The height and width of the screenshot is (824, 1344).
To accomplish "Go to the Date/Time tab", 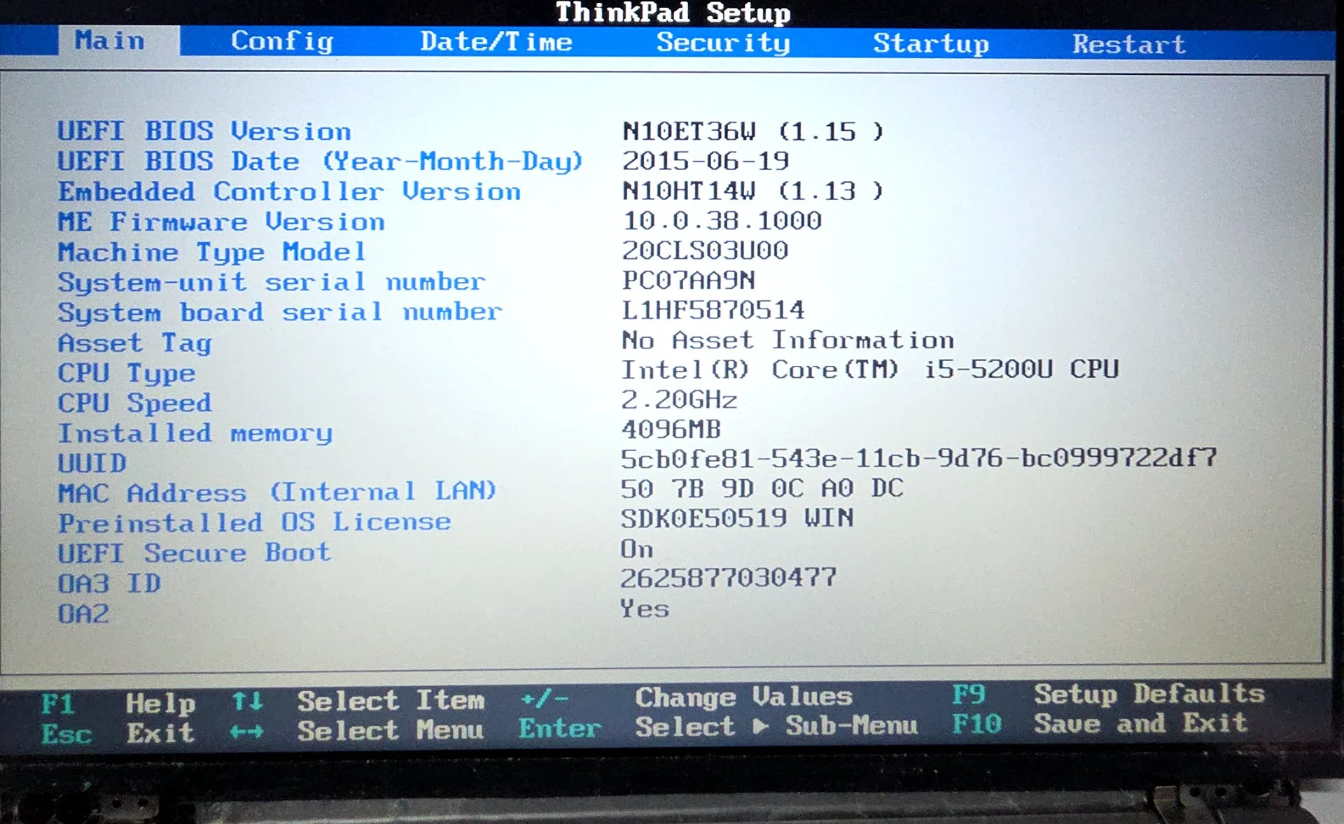I will [496, 42].
